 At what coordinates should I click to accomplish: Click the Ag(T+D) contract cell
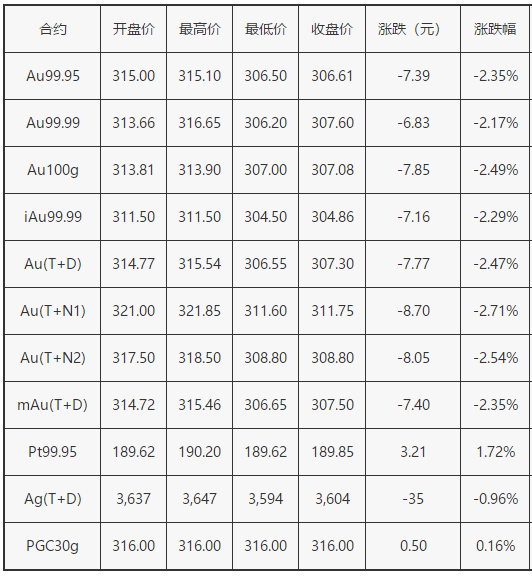pyautogui.click(x=52, y=499)
